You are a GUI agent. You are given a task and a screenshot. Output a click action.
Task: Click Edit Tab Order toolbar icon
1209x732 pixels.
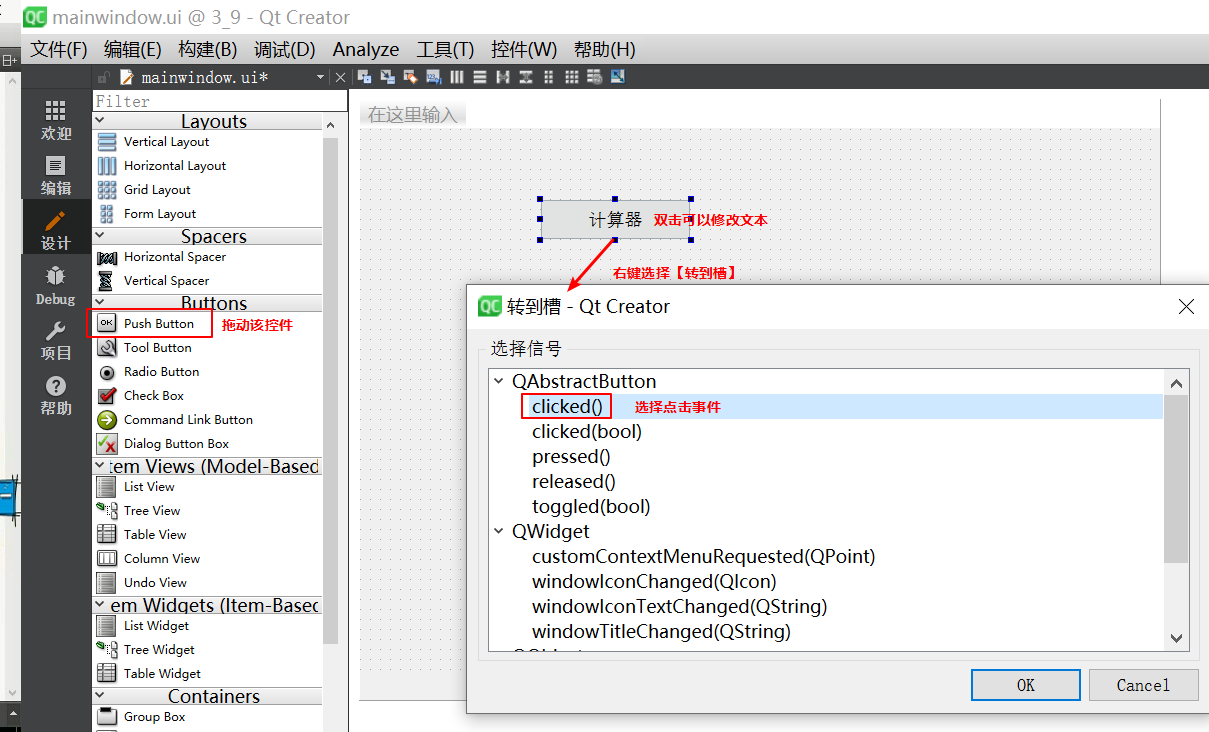[433, 77]
